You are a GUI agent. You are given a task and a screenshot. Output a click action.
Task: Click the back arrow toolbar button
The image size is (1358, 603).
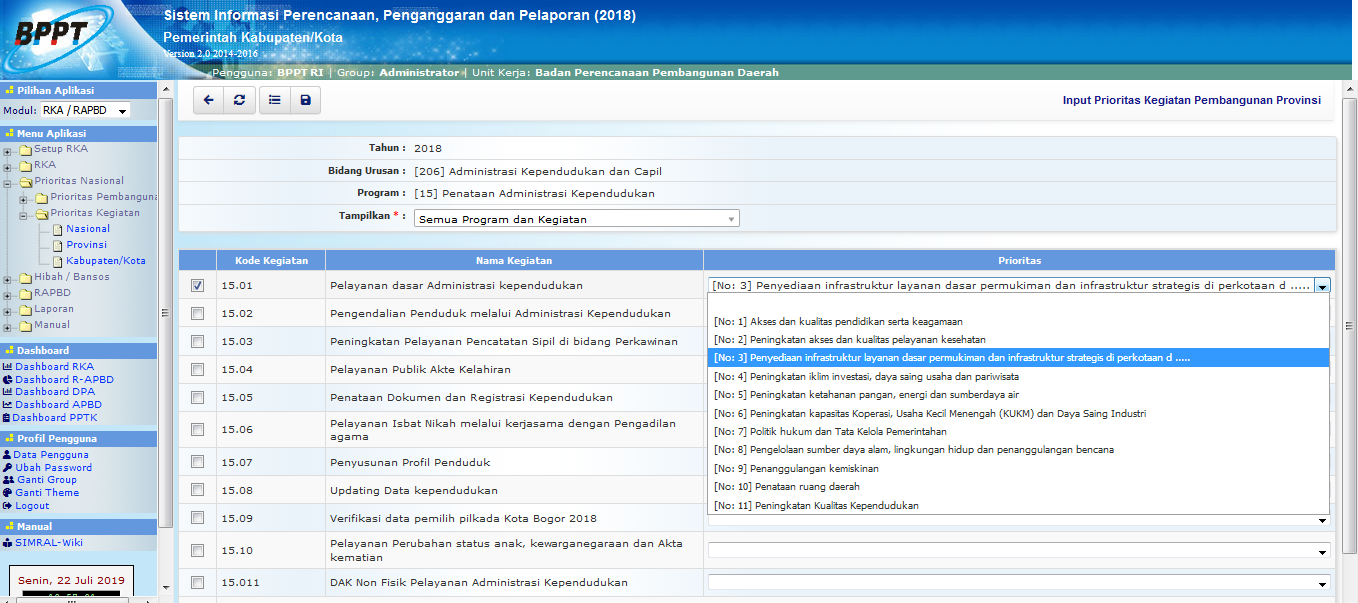click(x=208, y=100)
